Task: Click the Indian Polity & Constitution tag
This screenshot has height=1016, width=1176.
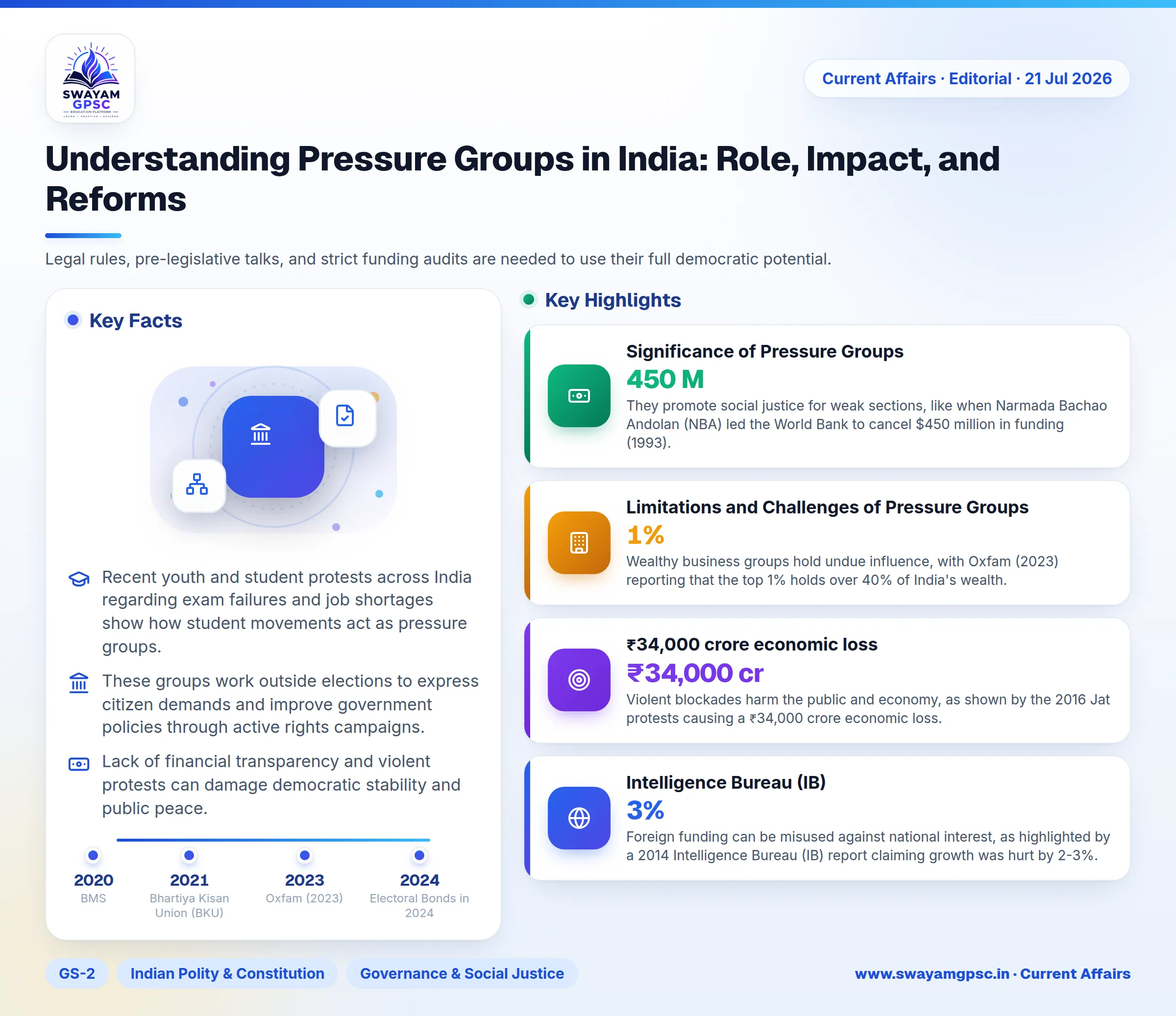Action: (227, 973)
